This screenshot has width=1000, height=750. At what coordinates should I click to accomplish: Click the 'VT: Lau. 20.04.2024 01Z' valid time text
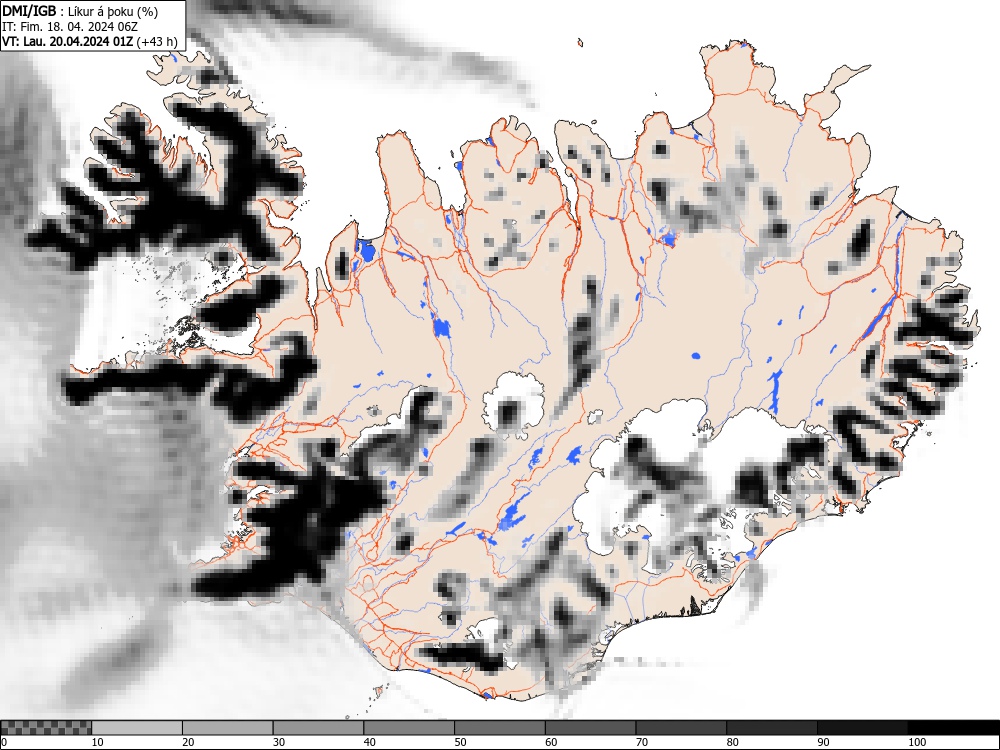click(x=67, y=41)
